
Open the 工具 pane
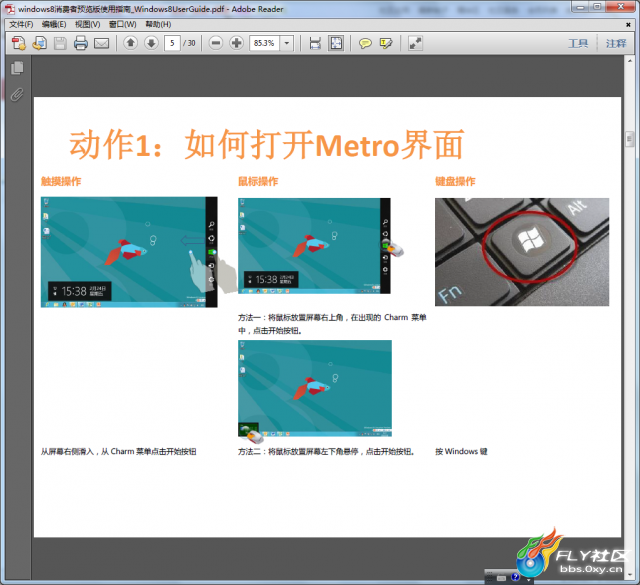pyautogui.click(x=578, y=43)
